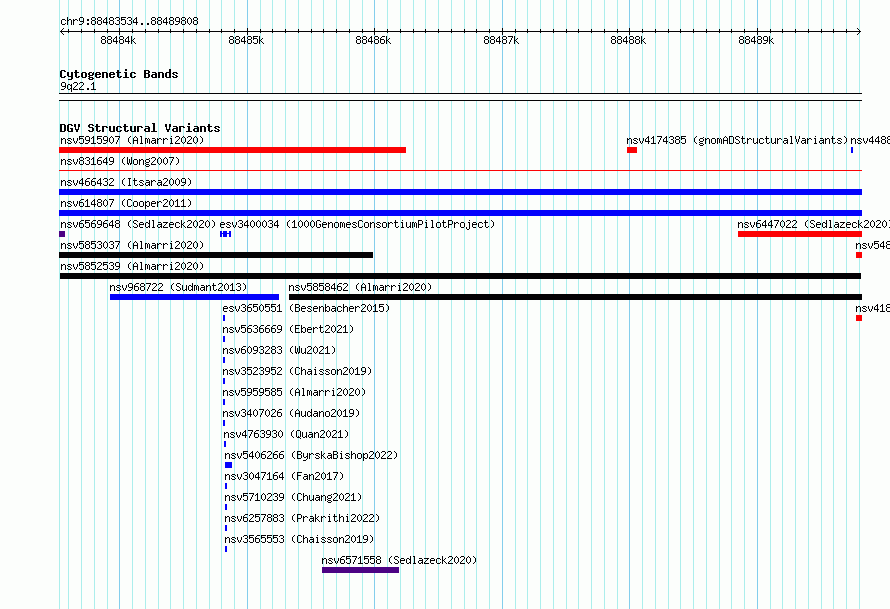
Task: Click the nsv5915907 (Almarri2020) red variant bar
Action: [x=233, y=150]
